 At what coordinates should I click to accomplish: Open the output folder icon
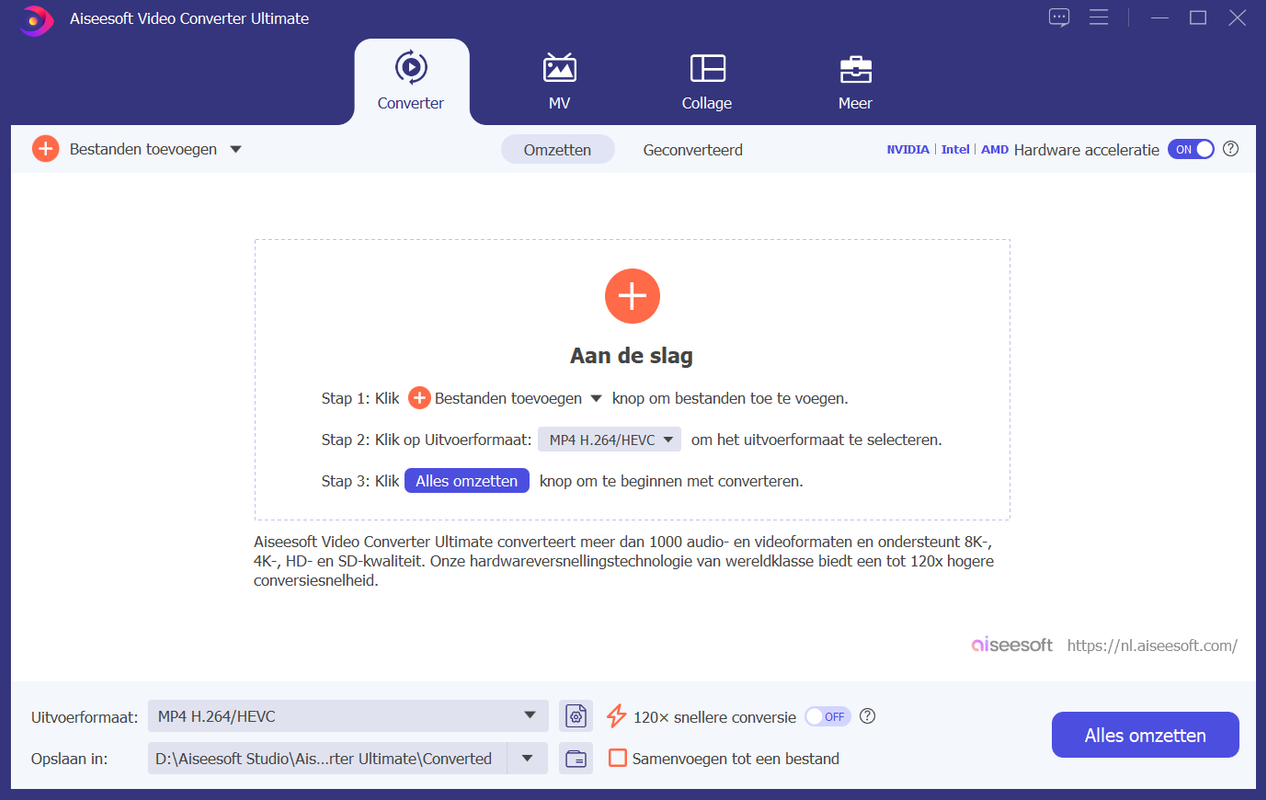click(576, 758)
